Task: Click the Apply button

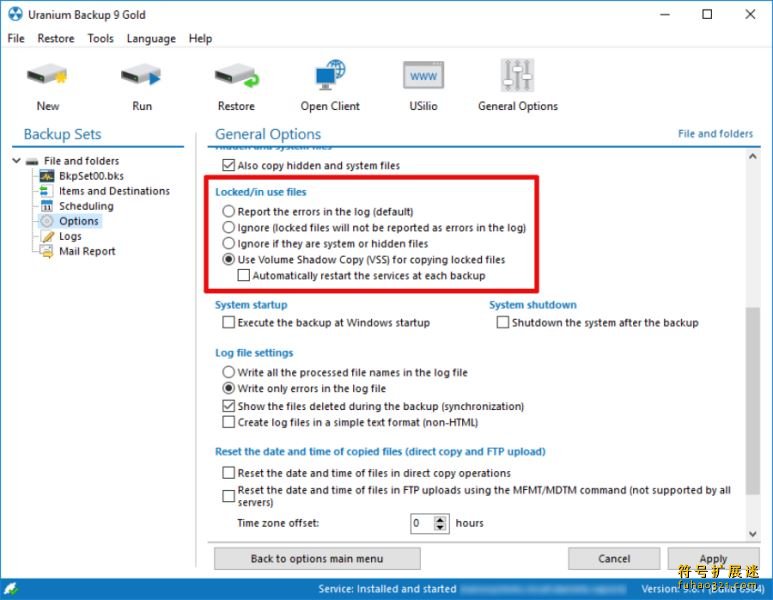Action: click(713, 559)
